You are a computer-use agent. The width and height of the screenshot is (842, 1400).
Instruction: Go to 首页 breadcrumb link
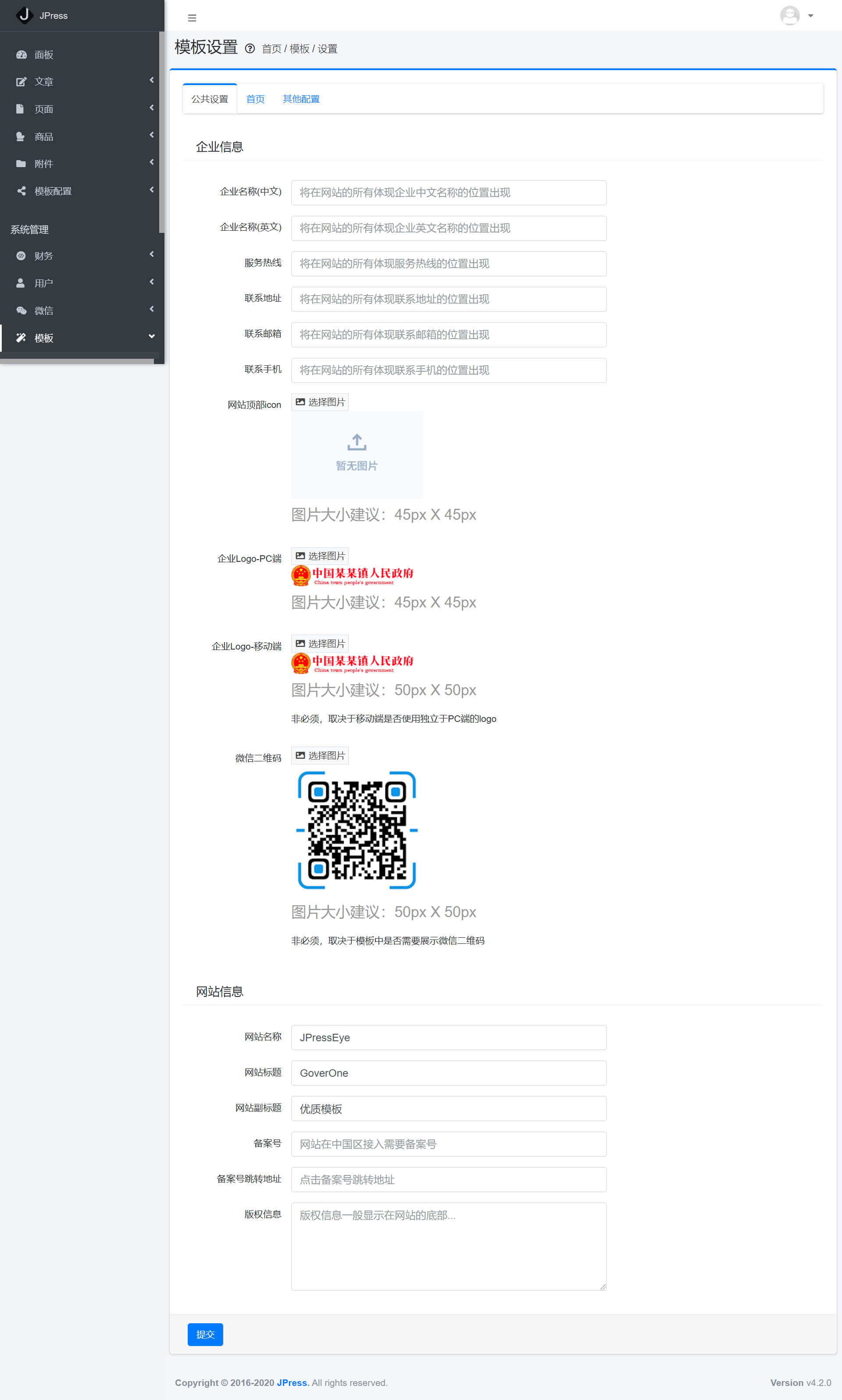pyautogui.click(x=271, y=49)
